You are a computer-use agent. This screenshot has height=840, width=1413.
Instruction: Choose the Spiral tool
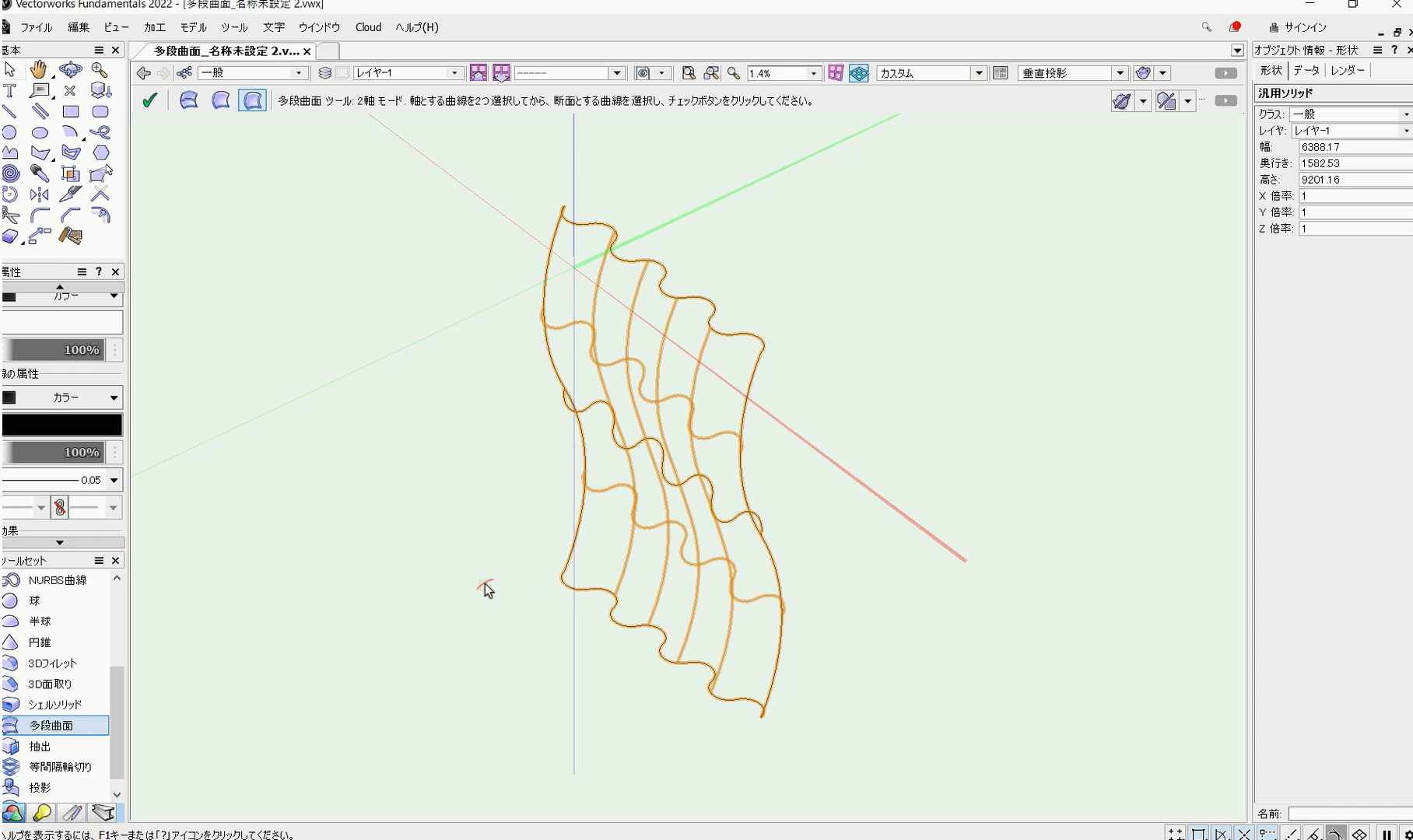coord(10,173)
